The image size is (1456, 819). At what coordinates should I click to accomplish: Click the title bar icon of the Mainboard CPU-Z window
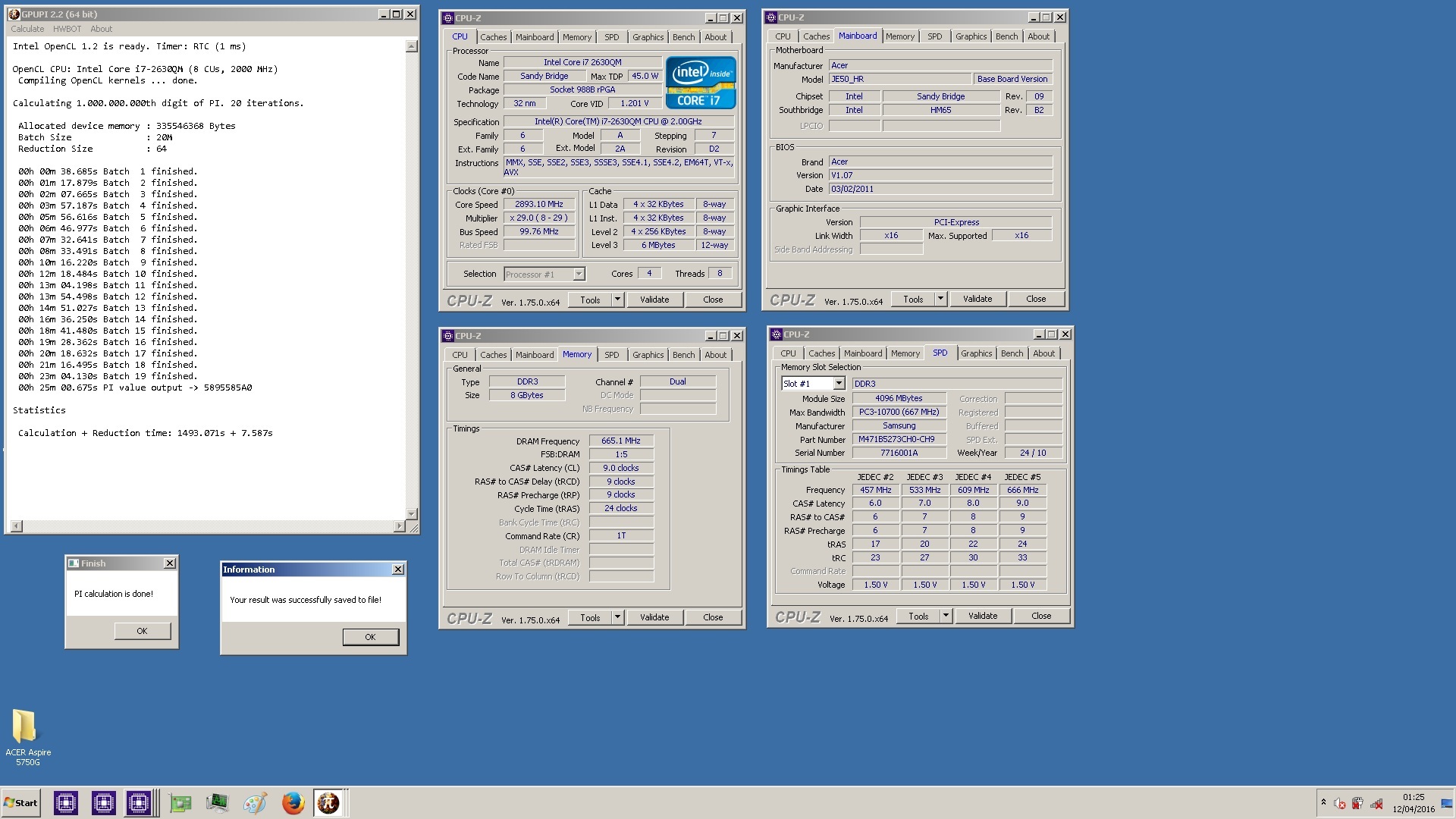771,17
